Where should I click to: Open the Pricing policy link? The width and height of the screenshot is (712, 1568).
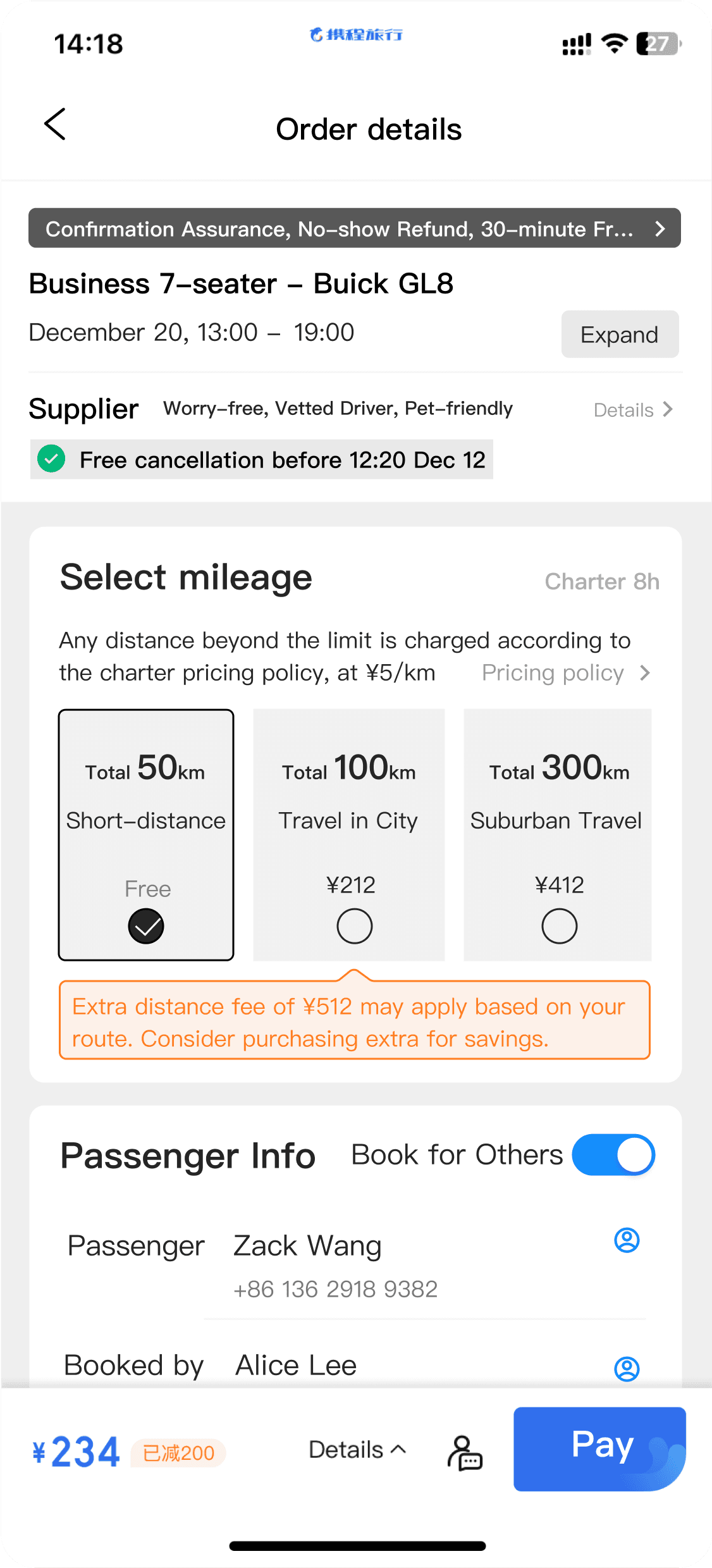point(565,673)
